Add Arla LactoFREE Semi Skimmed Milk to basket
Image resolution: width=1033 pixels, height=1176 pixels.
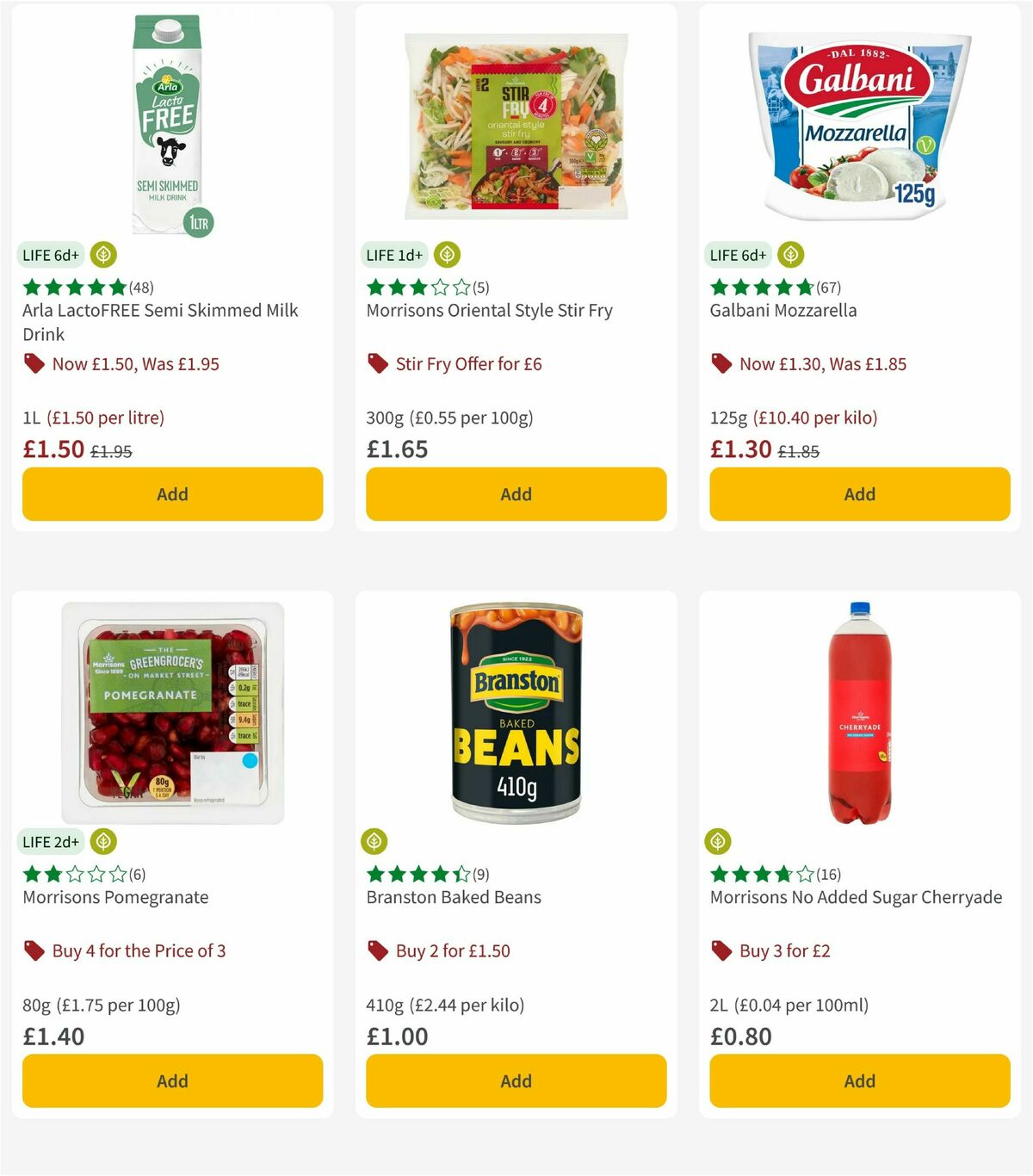[x=172, y=494]
